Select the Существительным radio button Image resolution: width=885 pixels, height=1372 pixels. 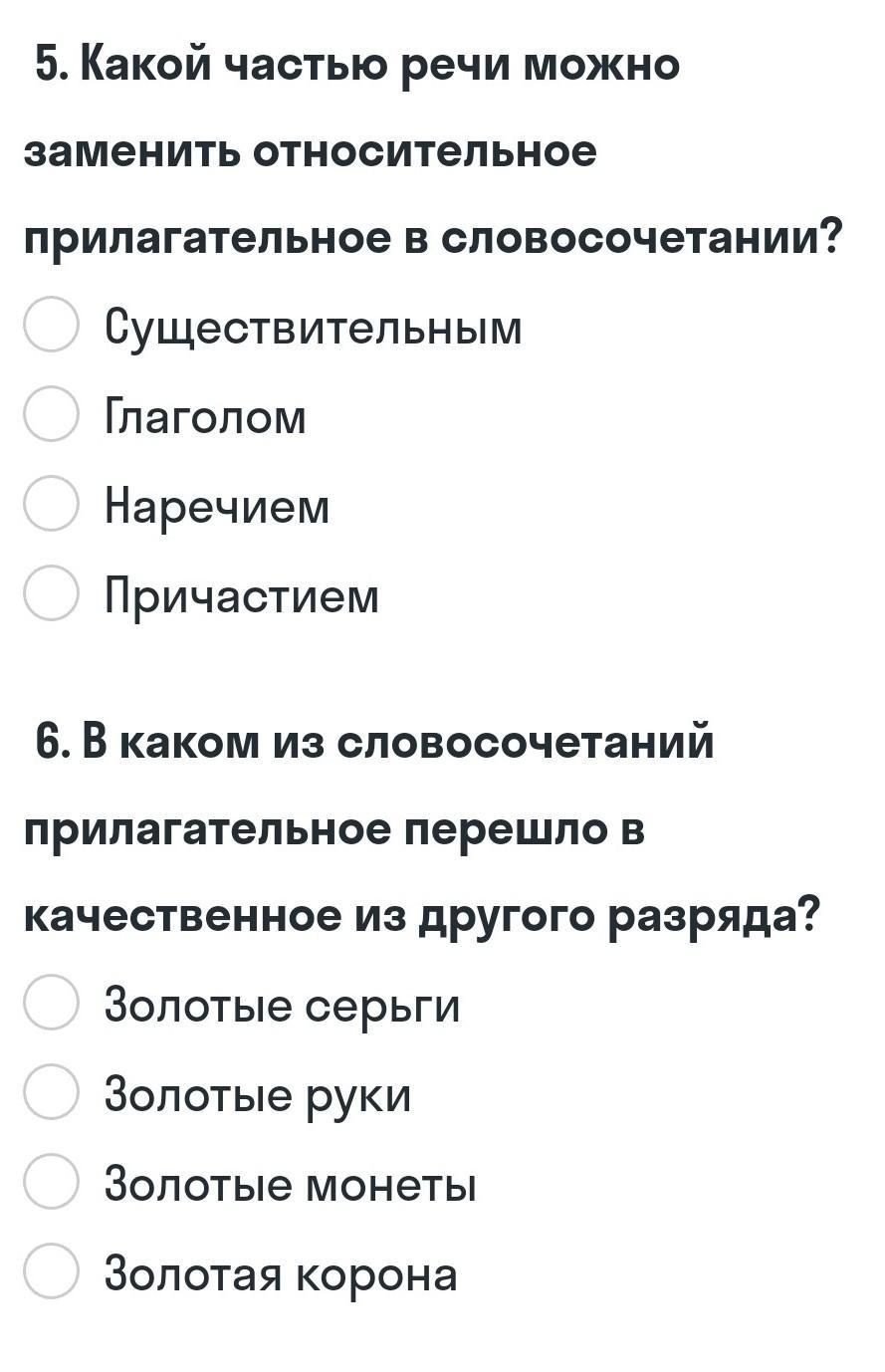point(51,325)
